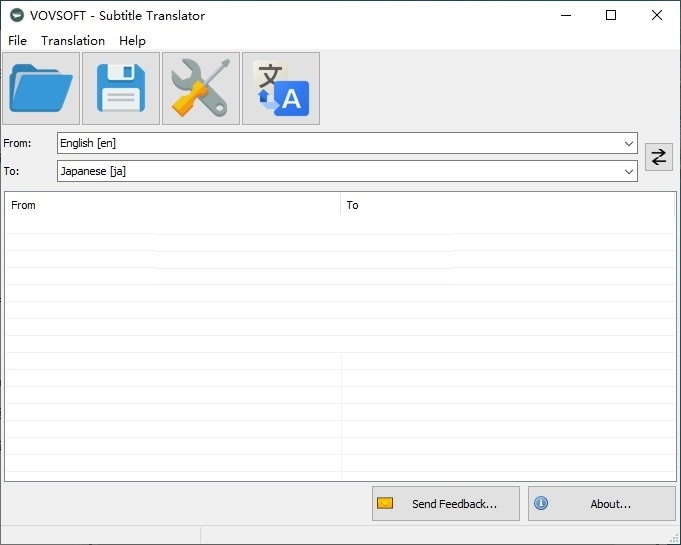Open the About dialog button
The height and width of the screenshot is (545, 681).
pos(601,504)
